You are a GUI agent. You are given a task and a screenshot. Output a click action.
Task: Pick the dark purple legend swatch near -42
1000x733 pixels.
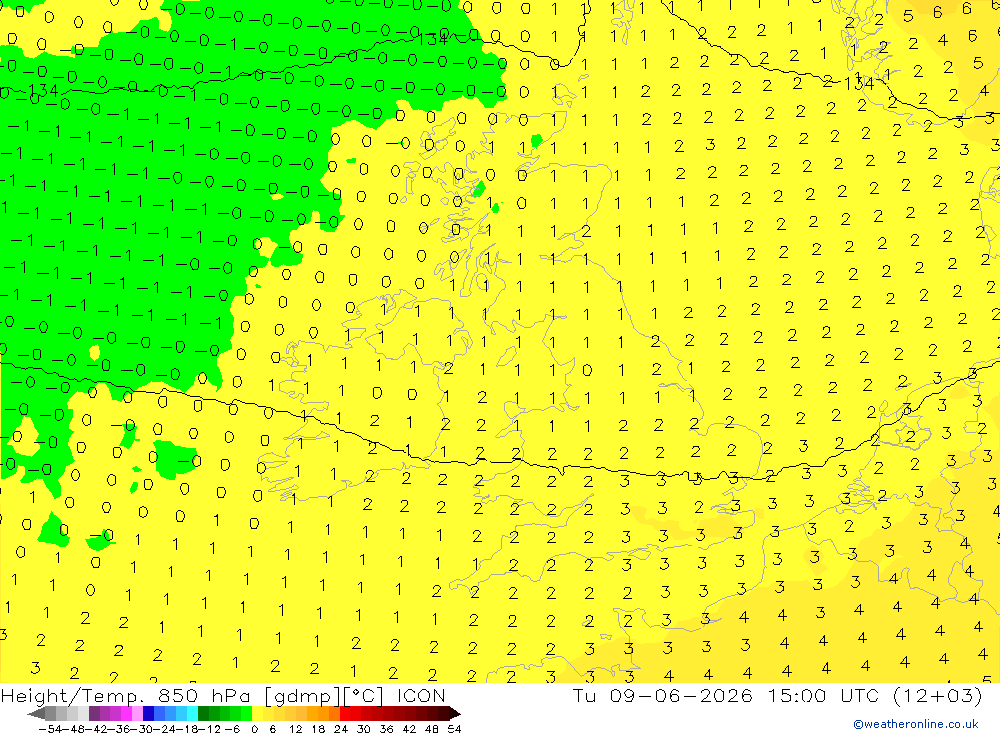pyautogui.click(x=94, y=714)
